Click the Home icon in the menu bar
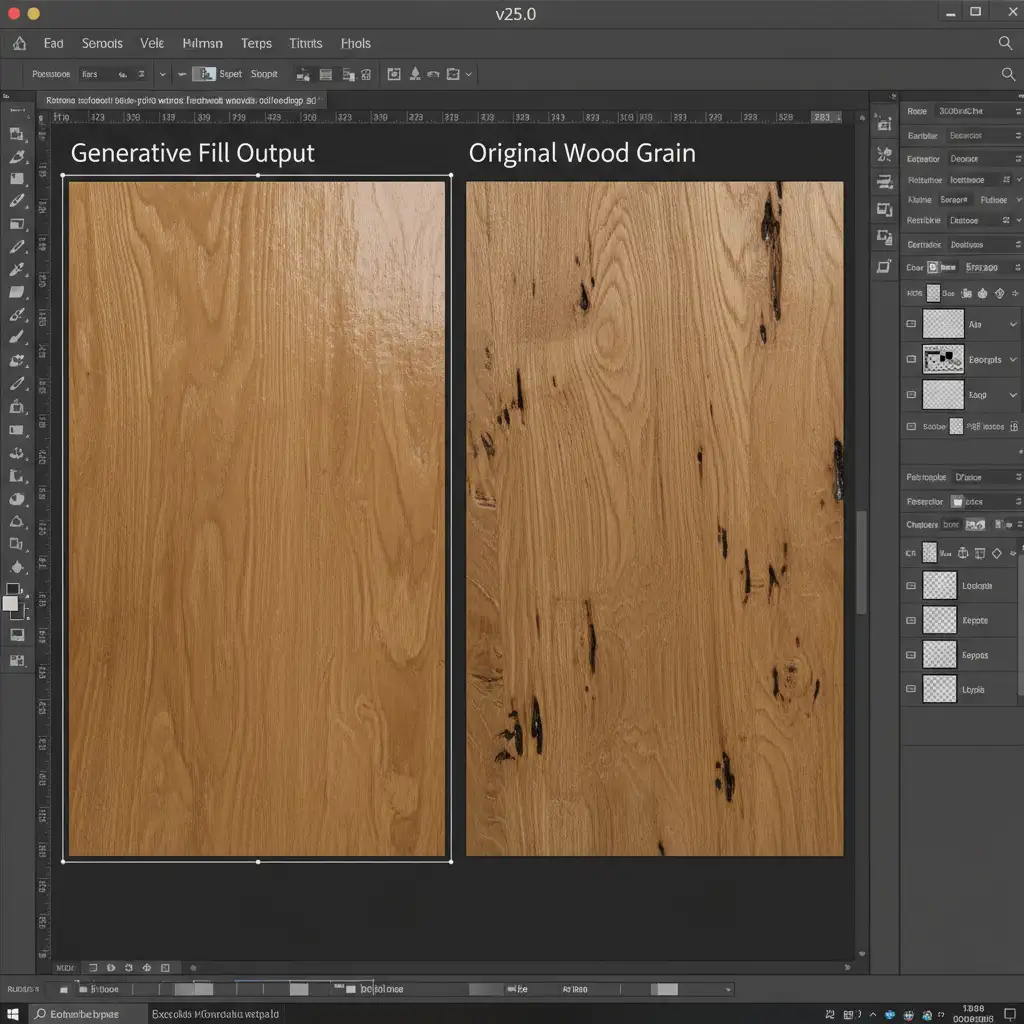Image resolution: width=1024 pixels, height=1024 pixels. point(19,44)
